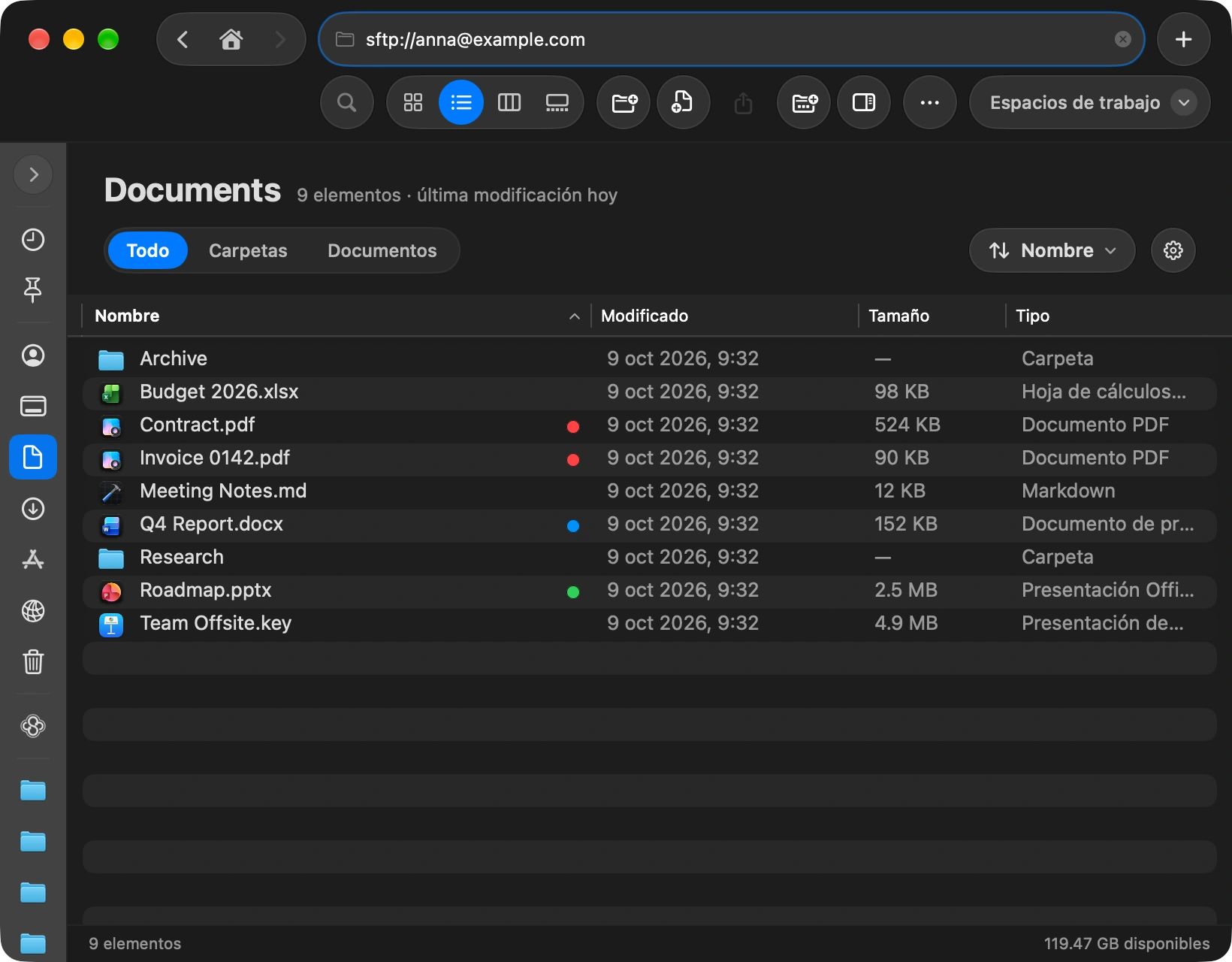Switch to icon grid view
This screenshot has height=962, width=1232.
pyautogui.click(x=413, y=102)
